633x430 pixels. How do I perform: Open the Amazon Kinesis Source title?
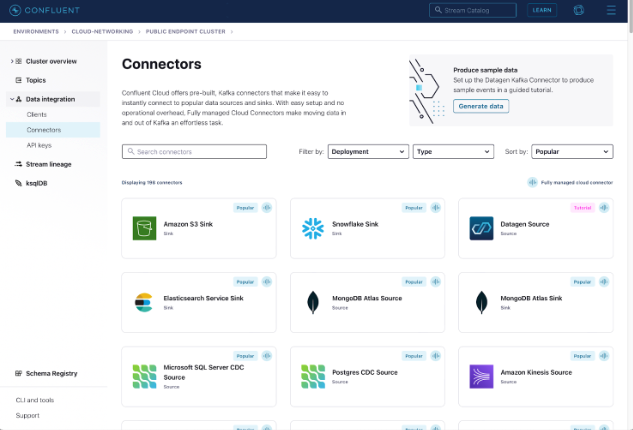(536, 372)
